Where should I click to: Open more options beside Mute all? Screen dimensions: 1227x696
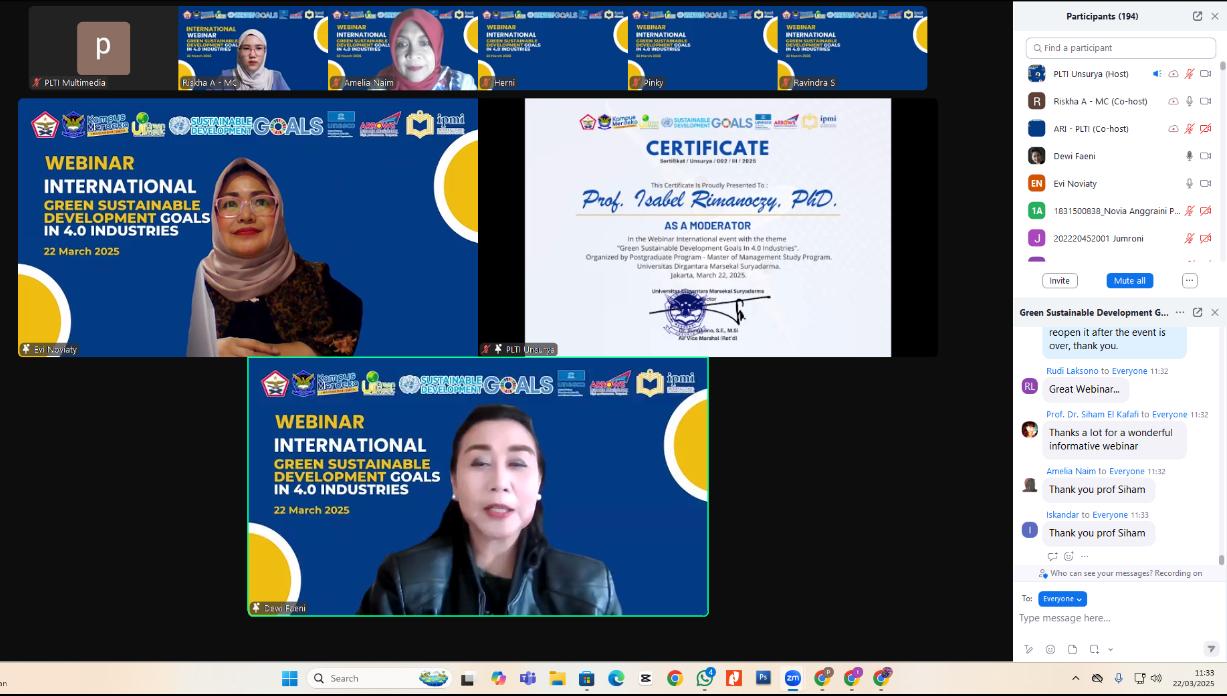[x=1189, y=281]
